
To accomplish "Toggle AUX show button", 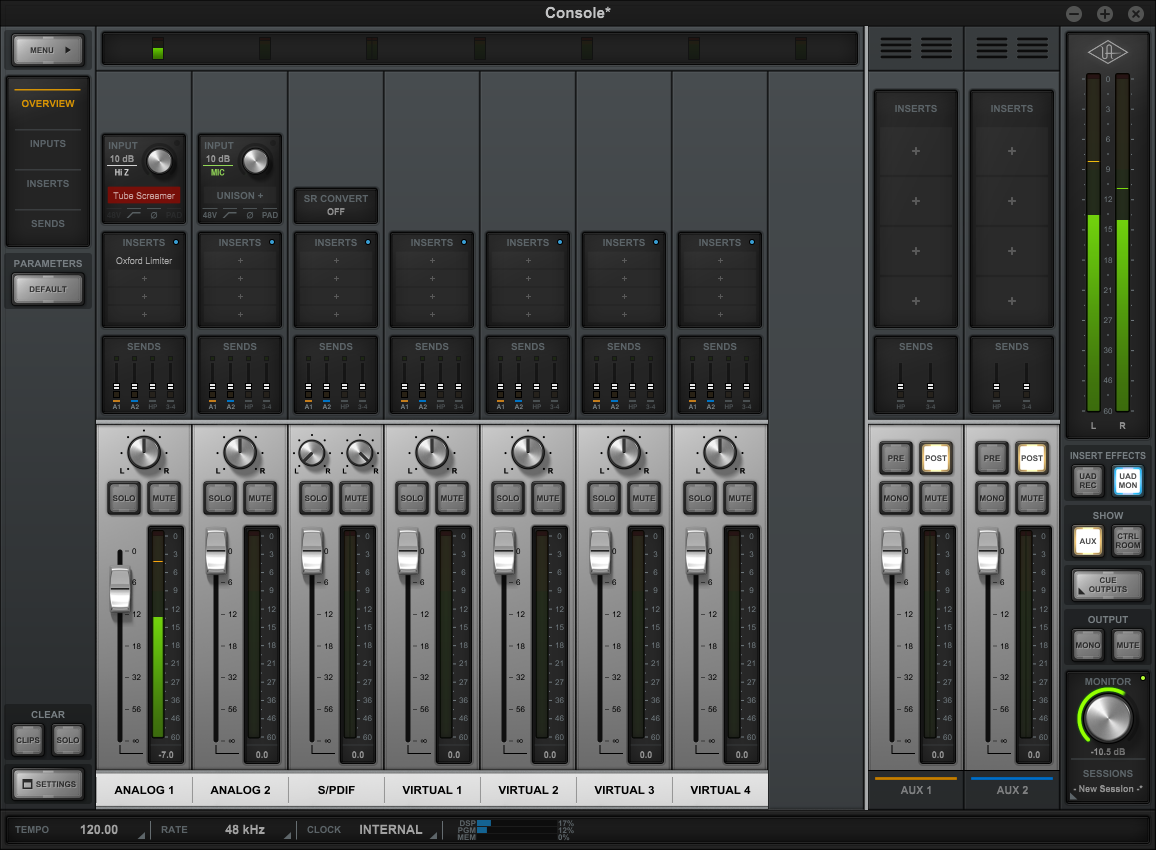I will 1088,541.
